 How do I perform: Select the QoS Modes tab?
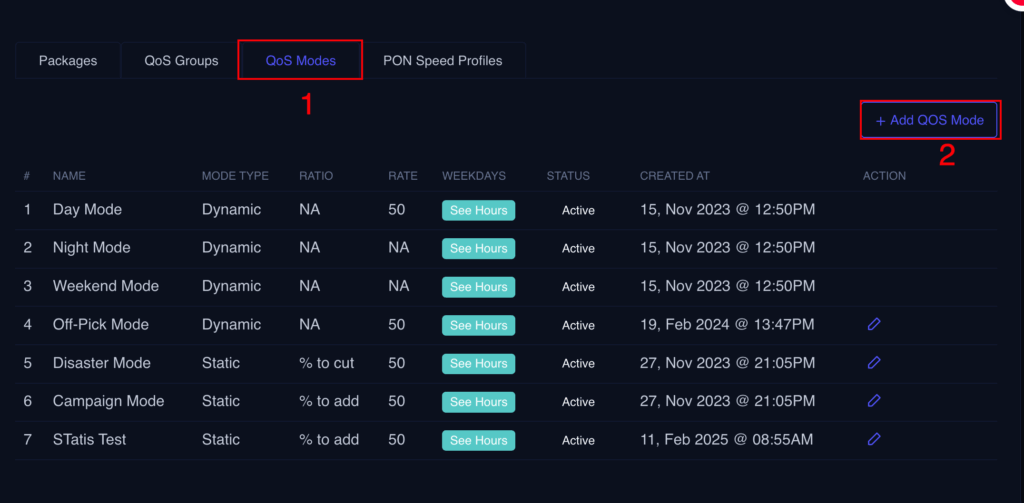pos(300,61)
